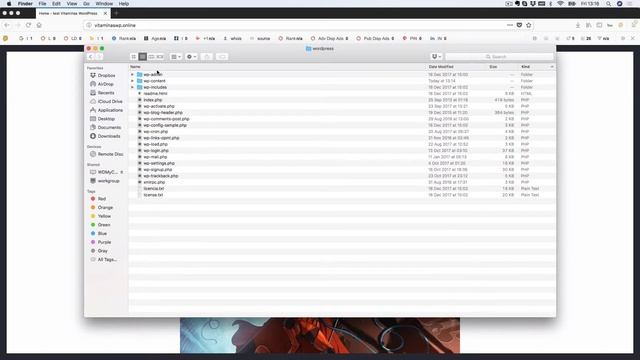The image size is (640, 360).
Task: Open a new browser tab
Action: (x=116, y=13)
